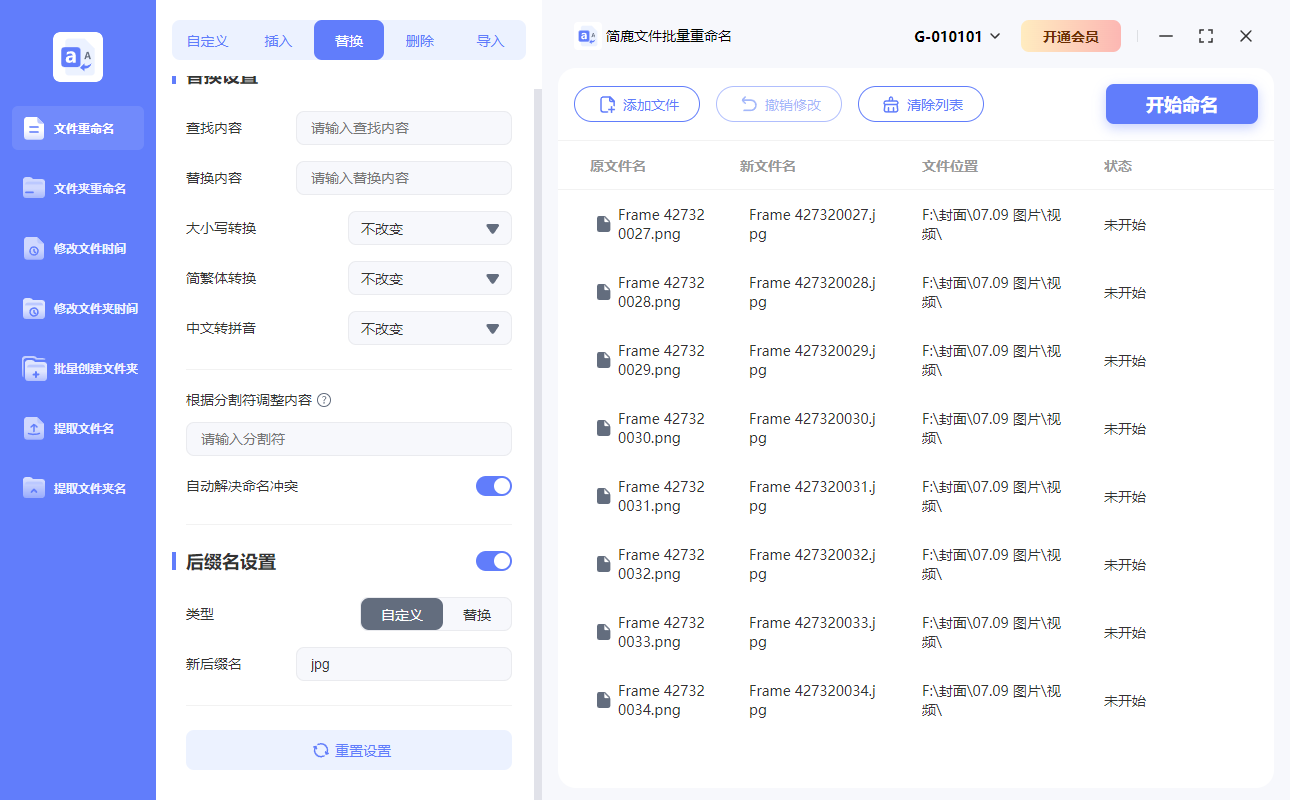This screenshot has height=800, width=1290.
Task: Switch to the 导入 tab
Action: coord(490,41)
